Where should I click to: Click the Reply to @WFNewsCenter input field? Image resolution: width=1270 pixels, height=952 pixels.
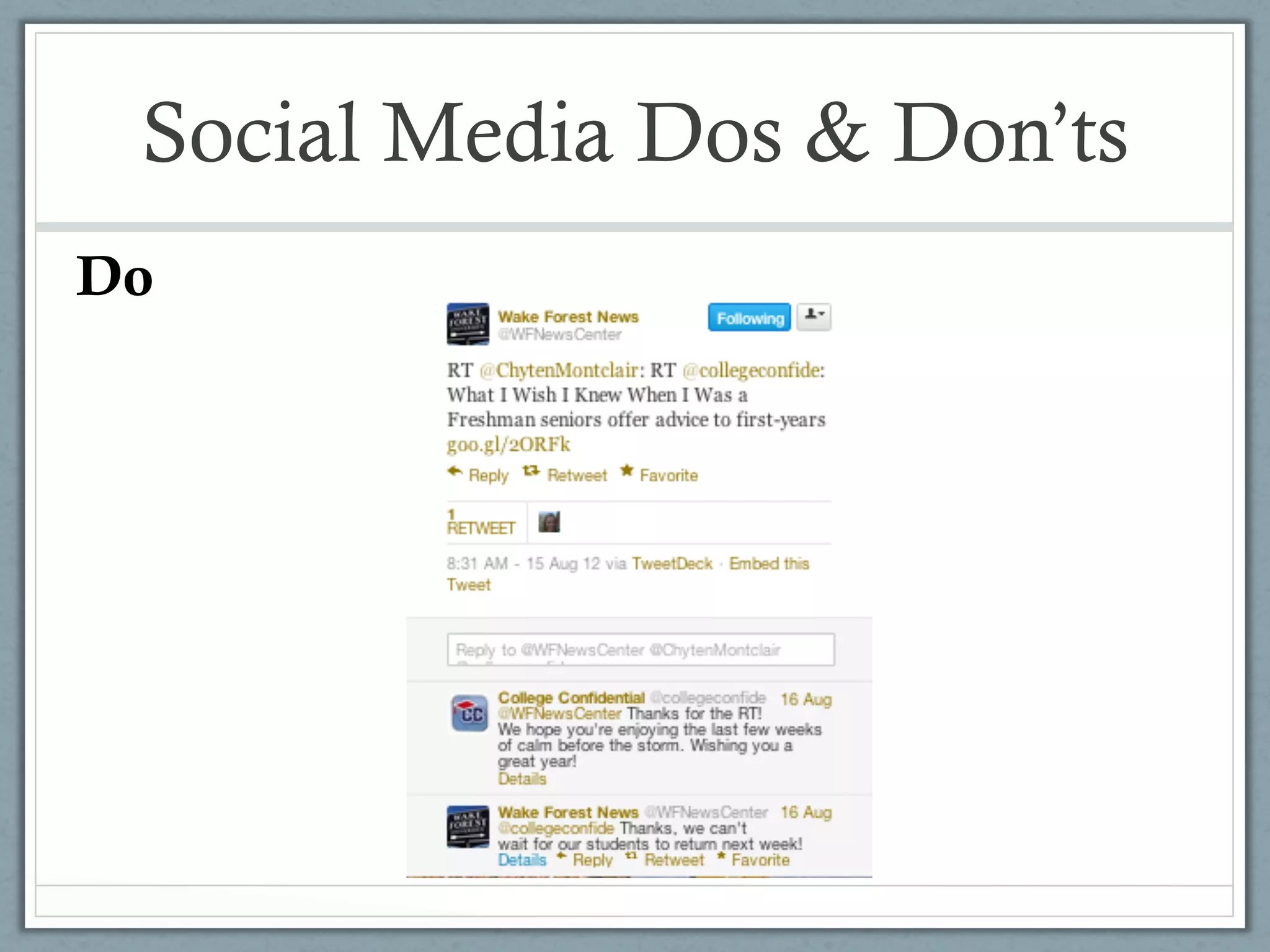point(641,650)
